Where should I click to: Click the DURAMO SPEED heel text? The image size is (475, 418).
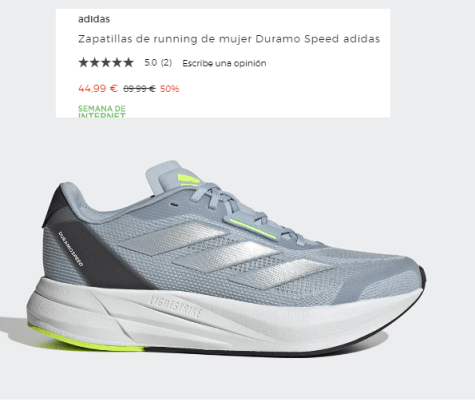click(71, 249)
